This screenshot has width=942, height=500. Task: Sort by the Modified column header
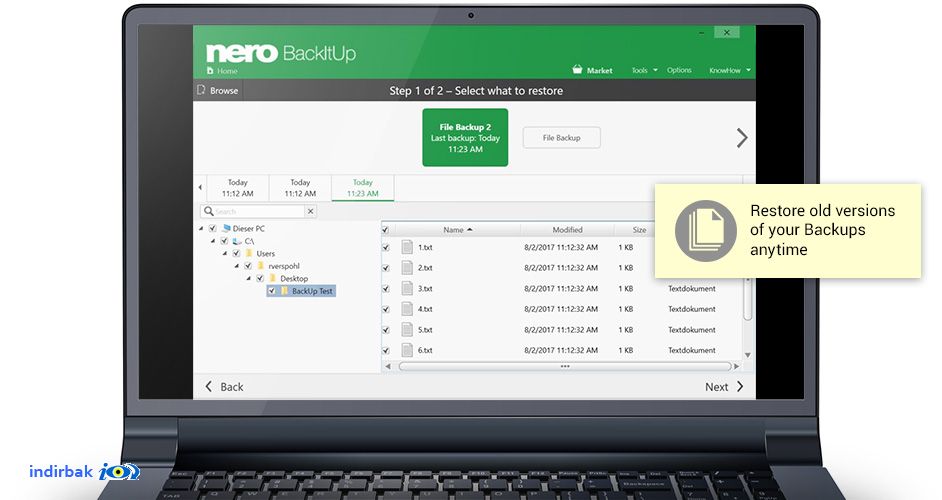[567, 230]
